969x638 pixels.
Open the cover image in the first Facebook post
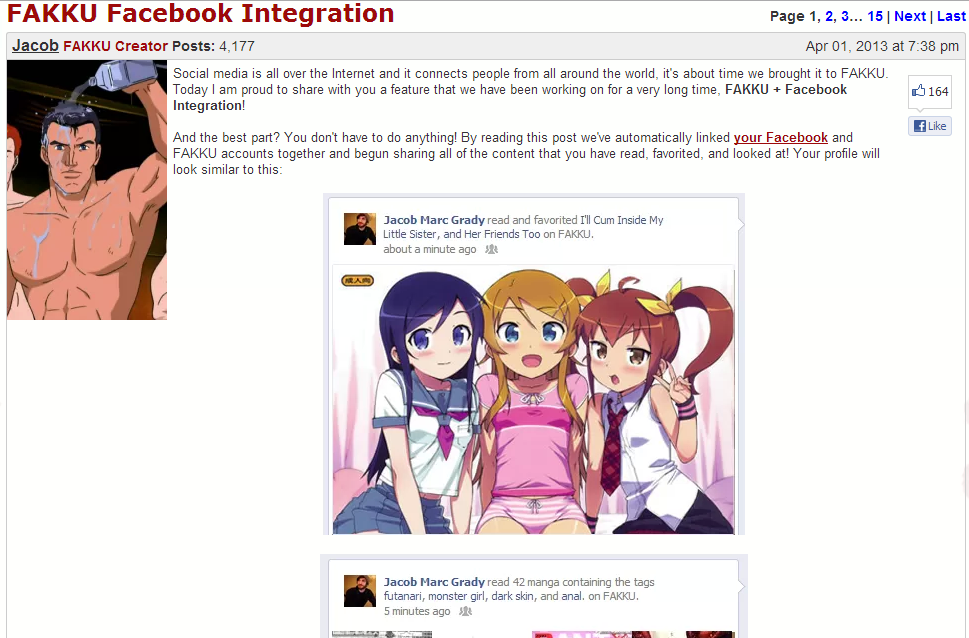pos(533,399)
